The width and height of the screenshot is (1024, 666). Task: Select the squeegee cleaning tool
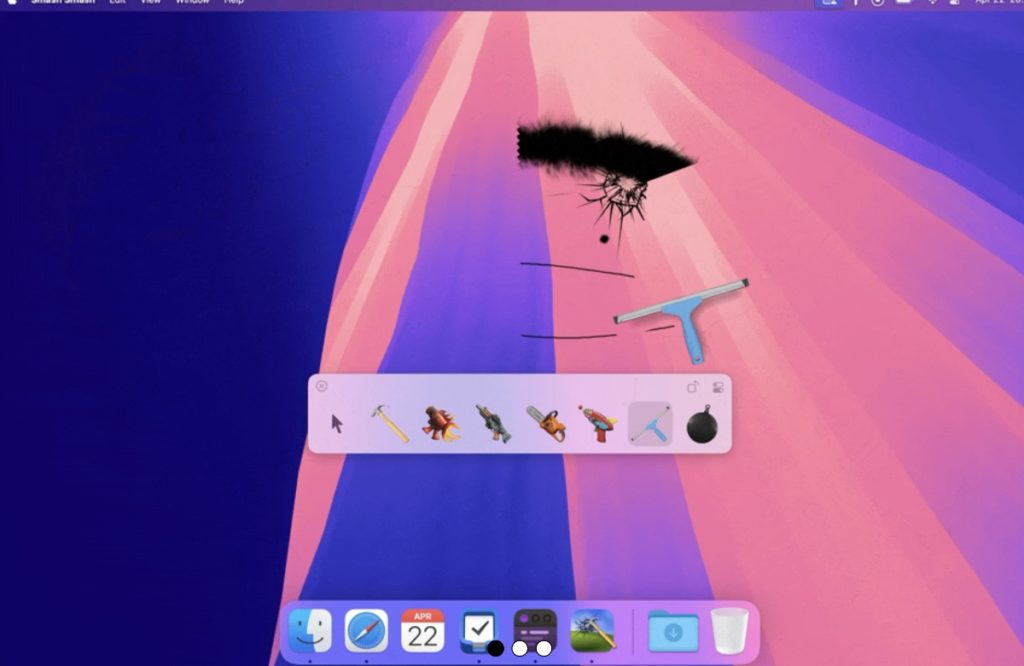tap(650, 424)
